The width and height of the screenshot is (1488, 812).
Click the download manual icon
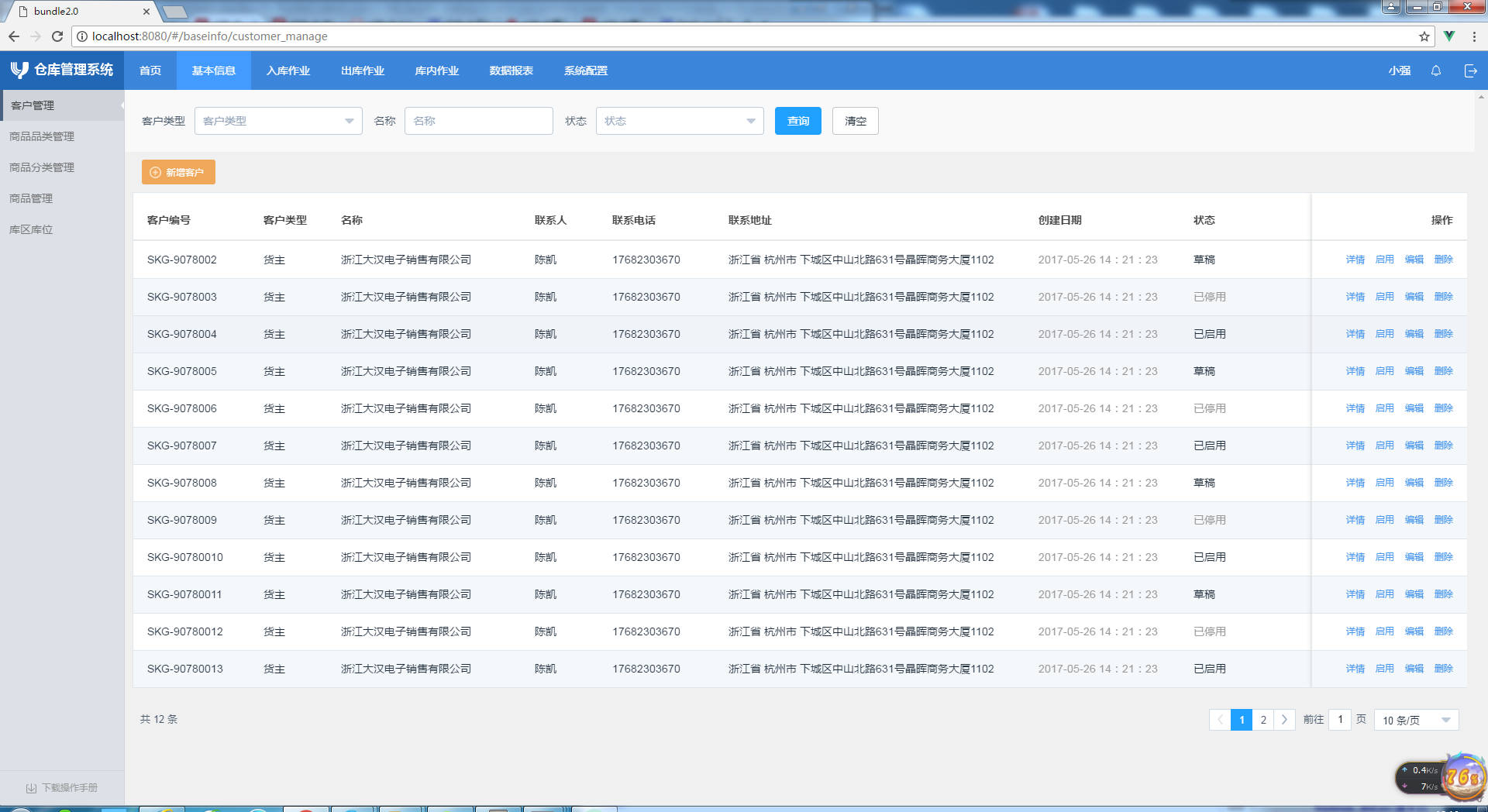31,788
